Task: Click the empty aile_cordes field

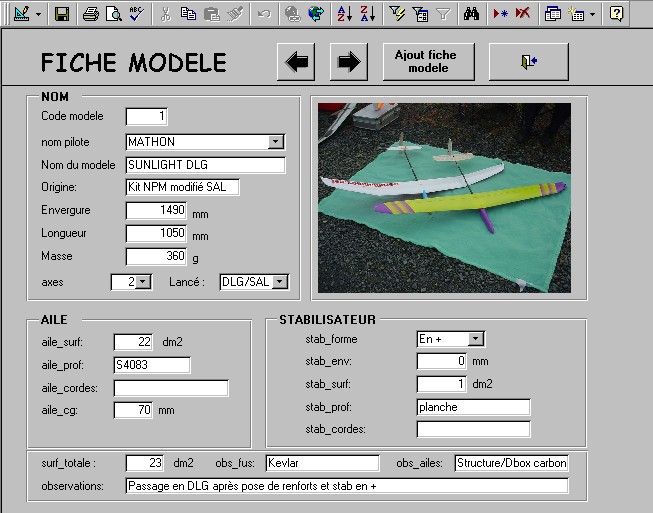Action: coord(171,388)
